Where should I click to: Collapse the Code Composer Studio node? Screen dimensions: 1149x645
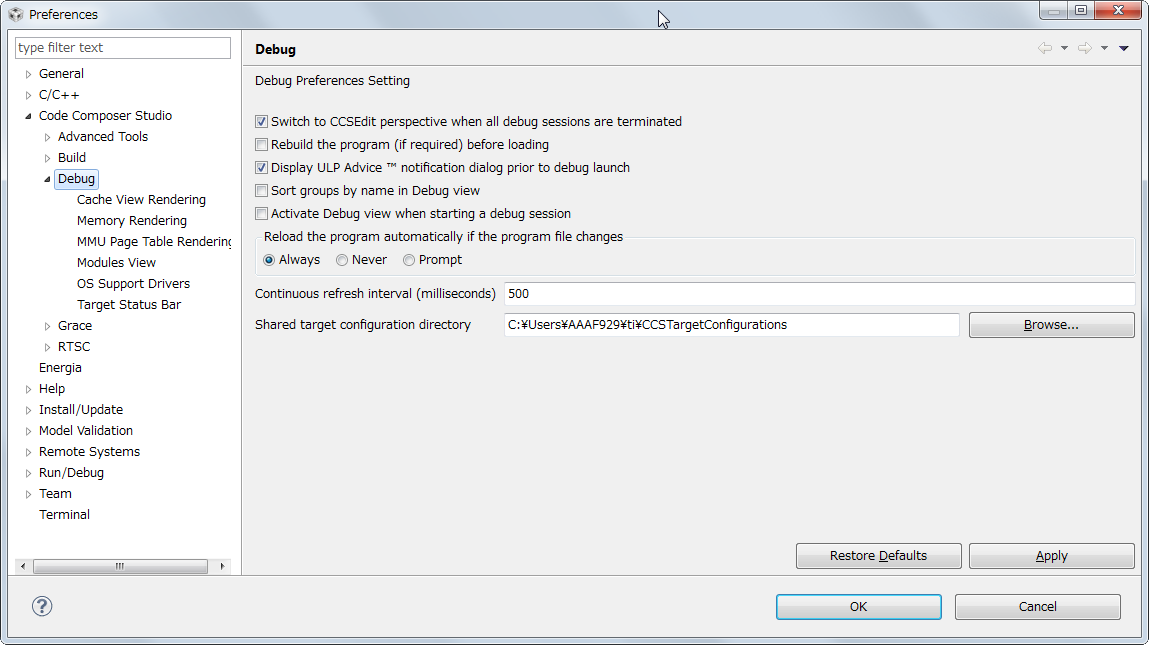(x=29, y=116)
